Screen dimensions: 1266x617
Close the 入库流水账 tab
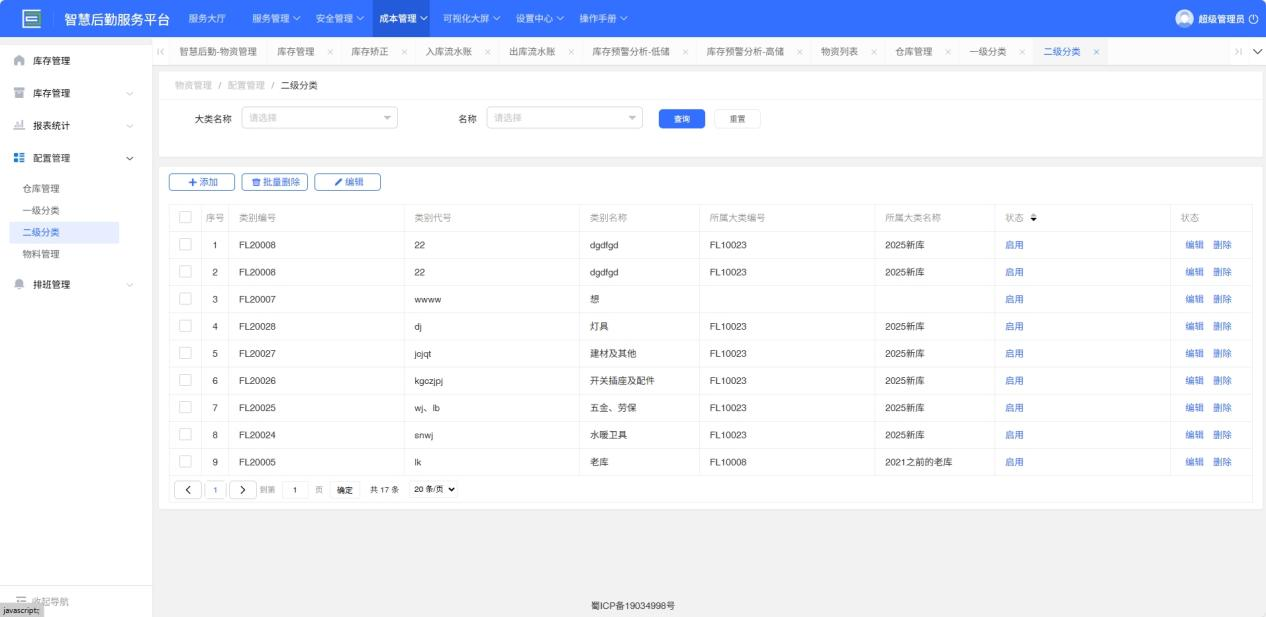pos(487,52)
